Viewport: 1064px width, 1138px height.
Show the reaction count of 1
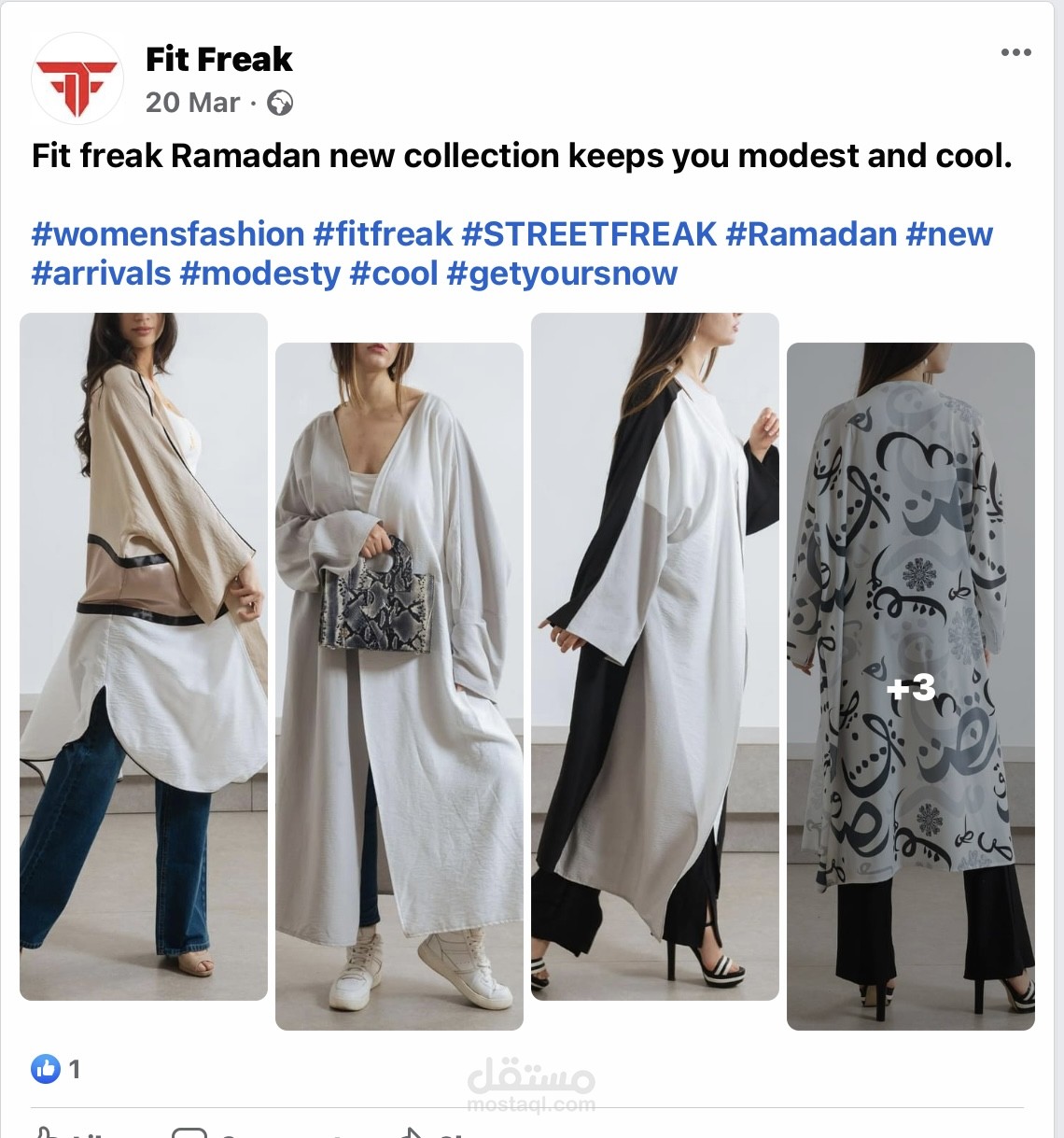[x=75, y=1069]
